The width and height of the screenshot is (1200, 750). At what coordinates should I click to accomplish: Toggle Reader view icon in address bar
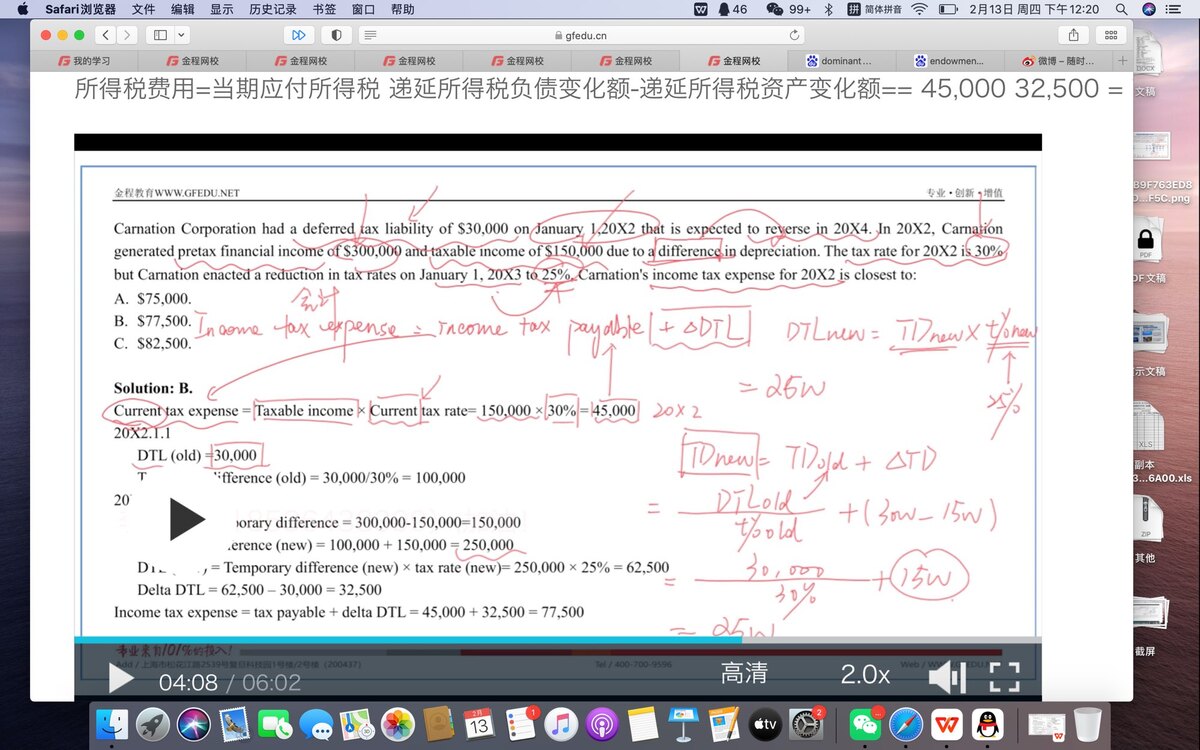371,35
